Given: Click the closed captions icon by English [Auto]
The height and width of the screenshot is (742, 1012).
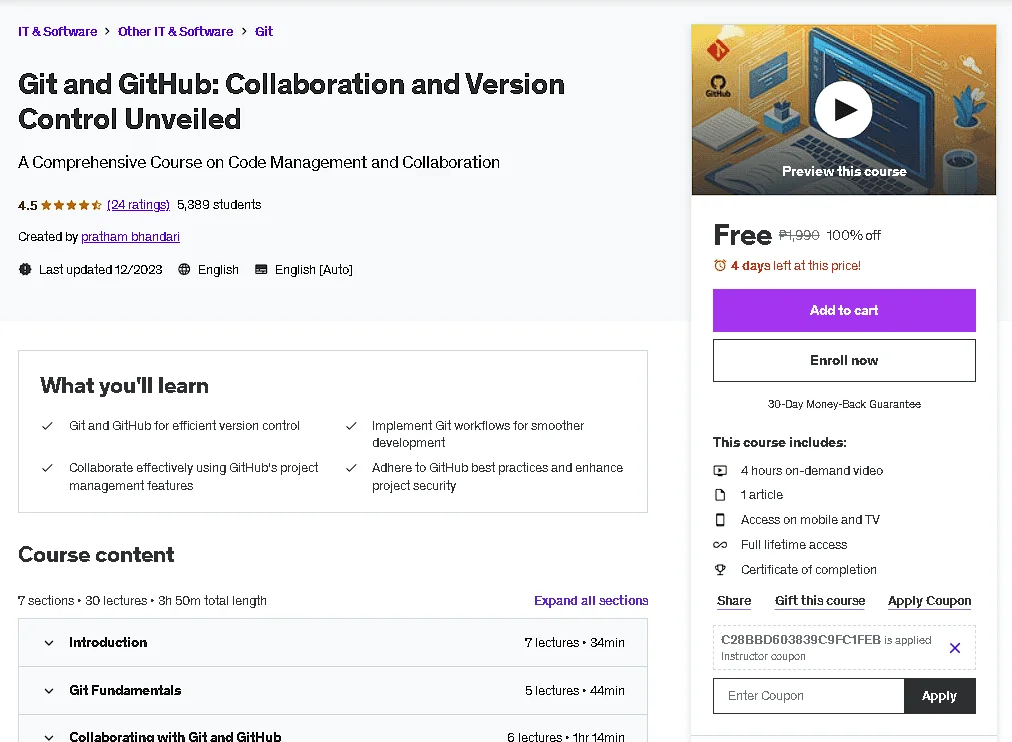Looking at the screenshot, I should pyautogui.click(x=261, y=269).
